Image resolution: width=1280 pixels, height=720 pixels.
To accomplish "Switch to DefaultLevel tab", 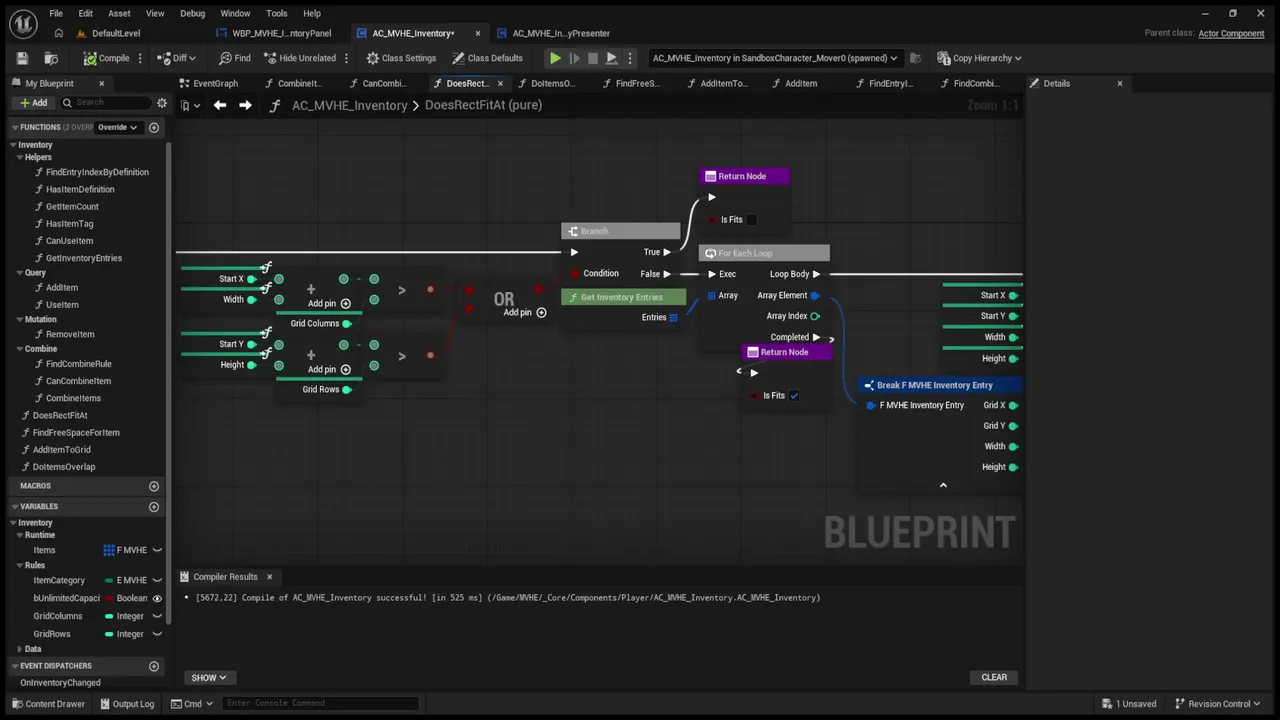I will click(x=110, y=33).
